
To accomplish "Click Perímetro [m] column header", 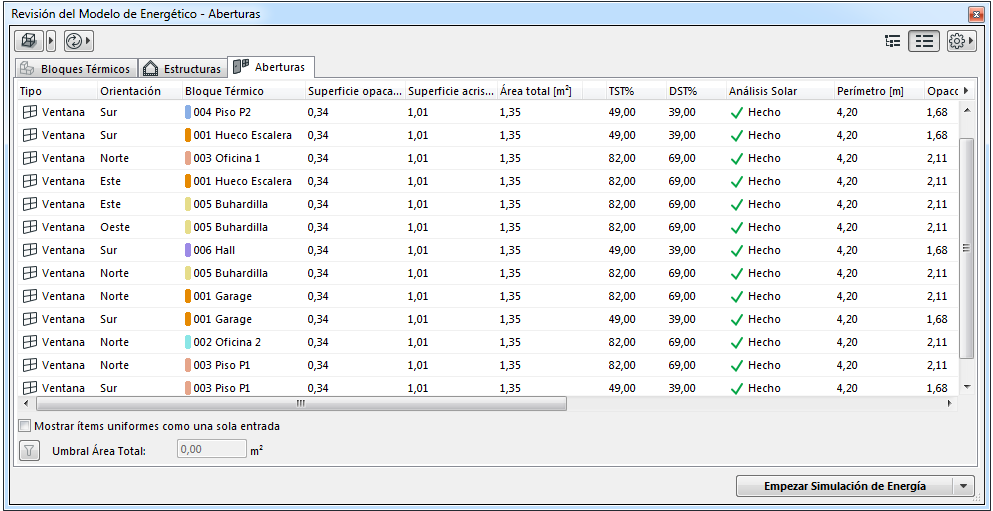I will point(878,91).
